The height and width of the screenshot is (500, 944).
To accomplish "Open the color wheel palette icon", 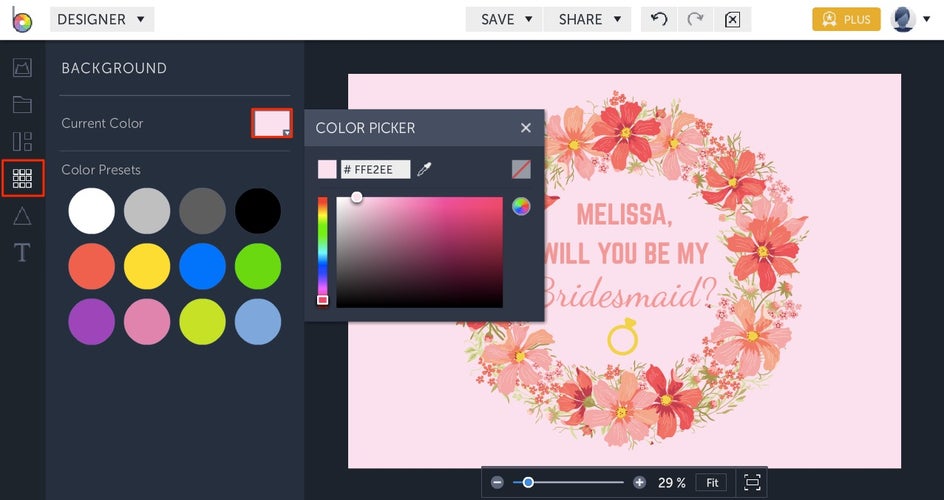I will (521, 206).
